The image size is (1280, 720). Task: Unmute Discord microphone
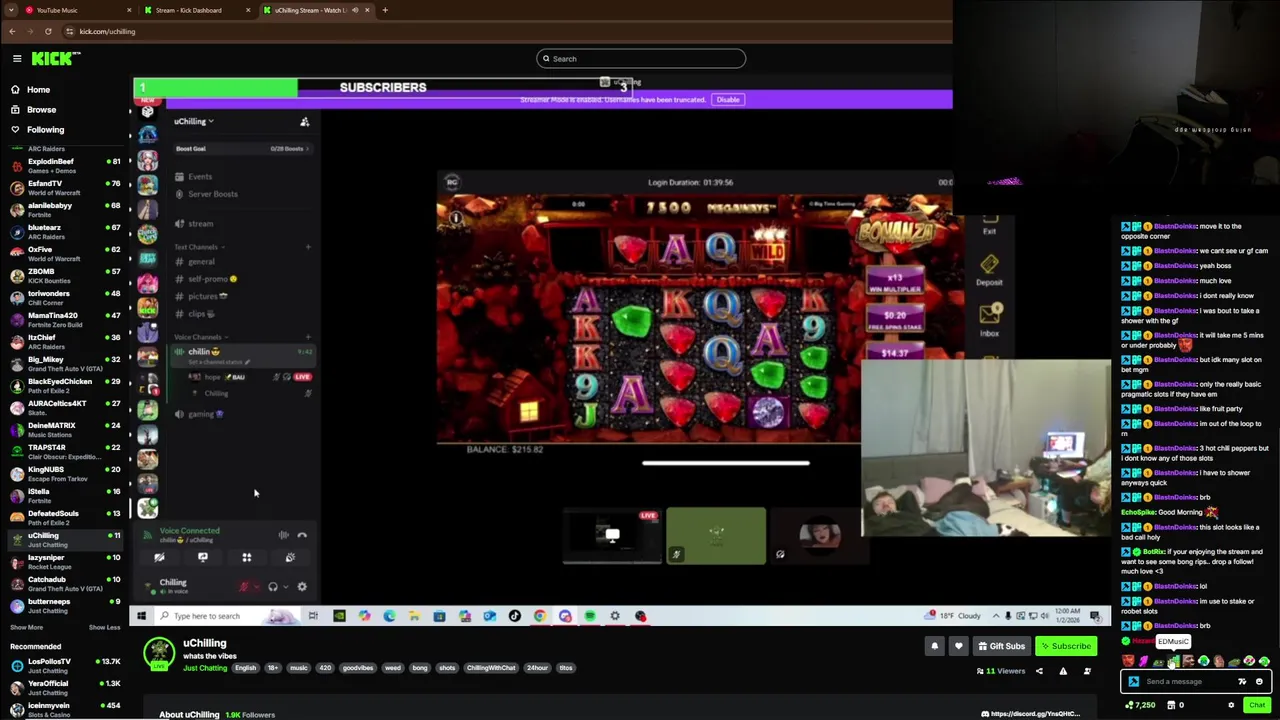[x=243, y=587]
